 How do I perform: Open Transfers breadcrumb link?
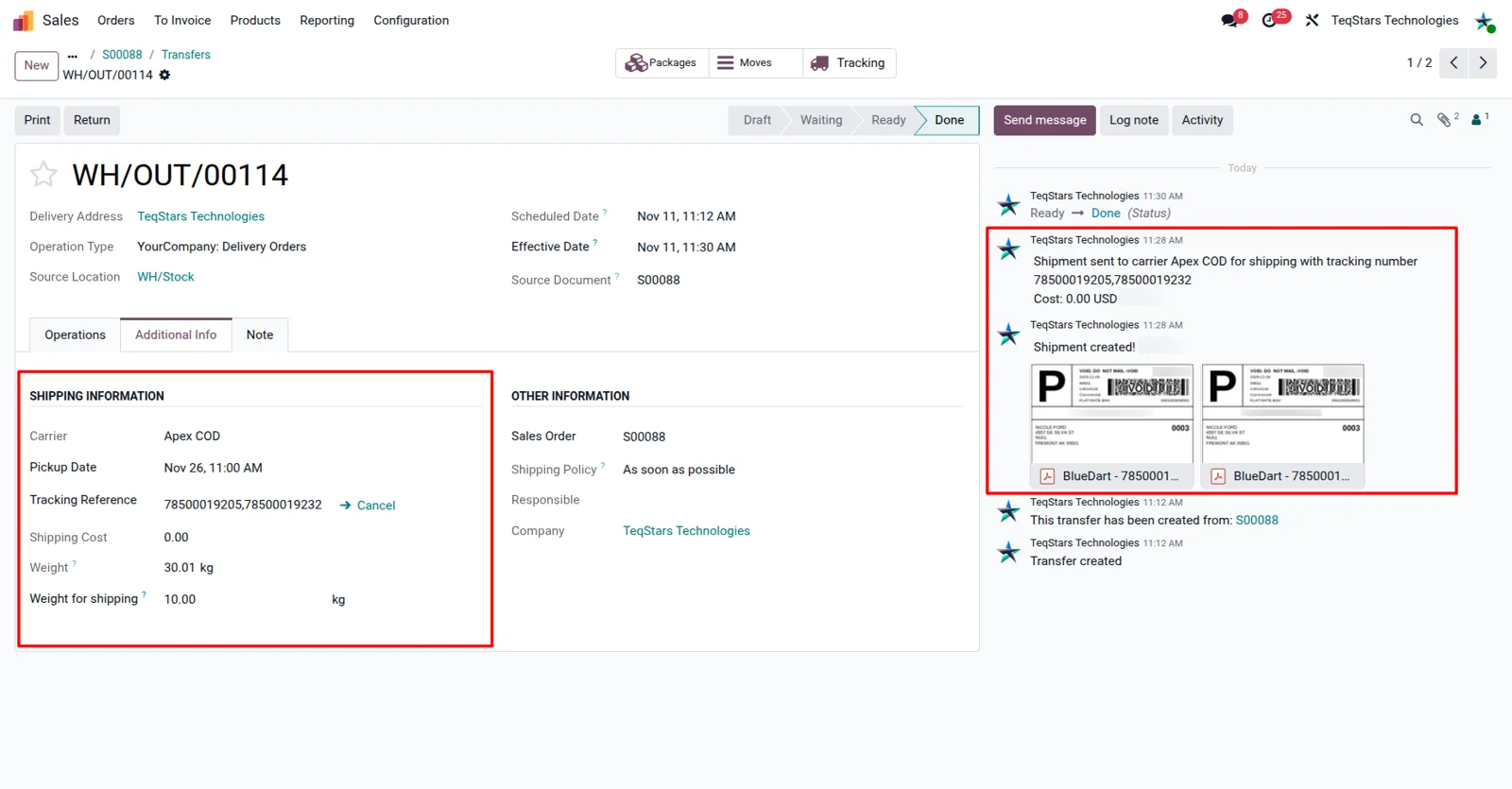[185, 55]
